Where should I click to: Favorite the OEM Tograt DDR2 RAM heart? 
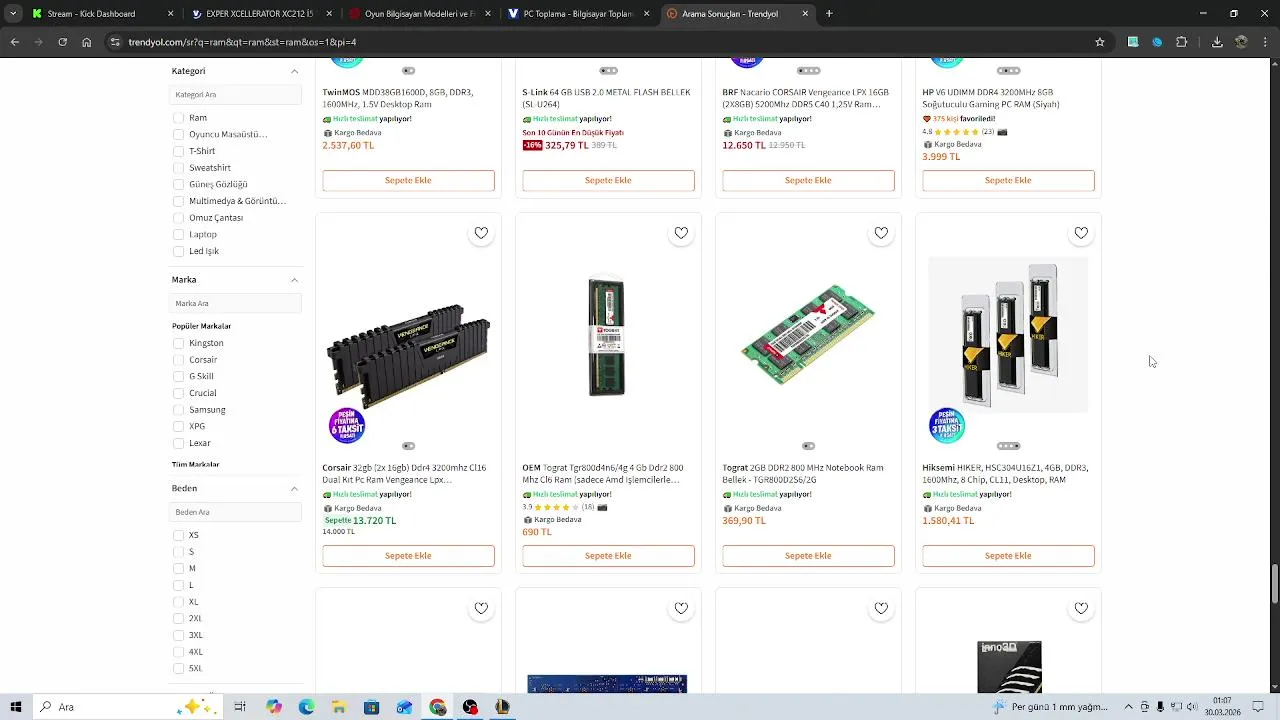(681, 233)
